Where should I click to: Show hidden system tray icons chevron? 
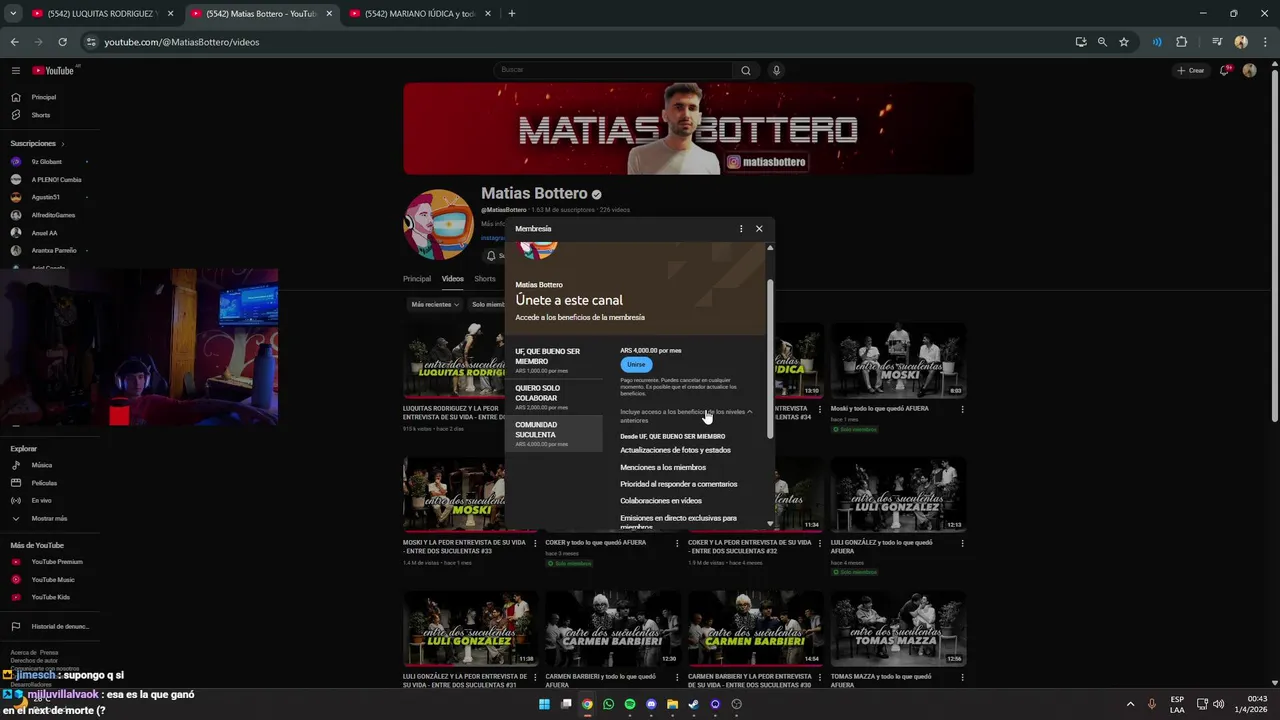click(1130, 704)
